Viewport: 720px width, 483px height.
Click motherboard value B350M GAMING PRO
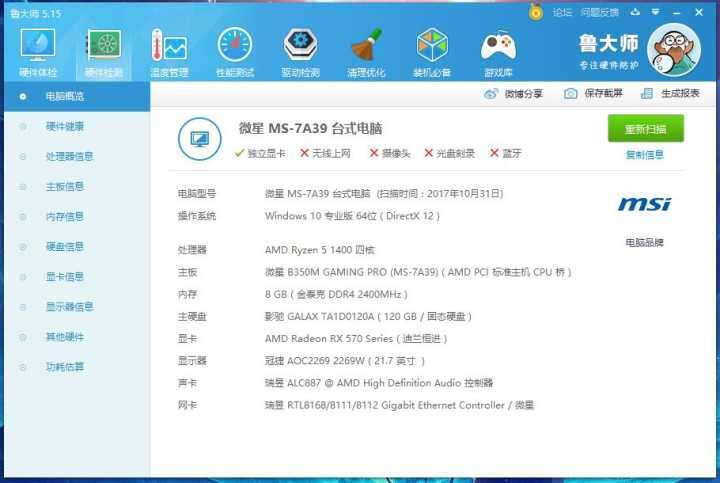[x=418, y=272]
